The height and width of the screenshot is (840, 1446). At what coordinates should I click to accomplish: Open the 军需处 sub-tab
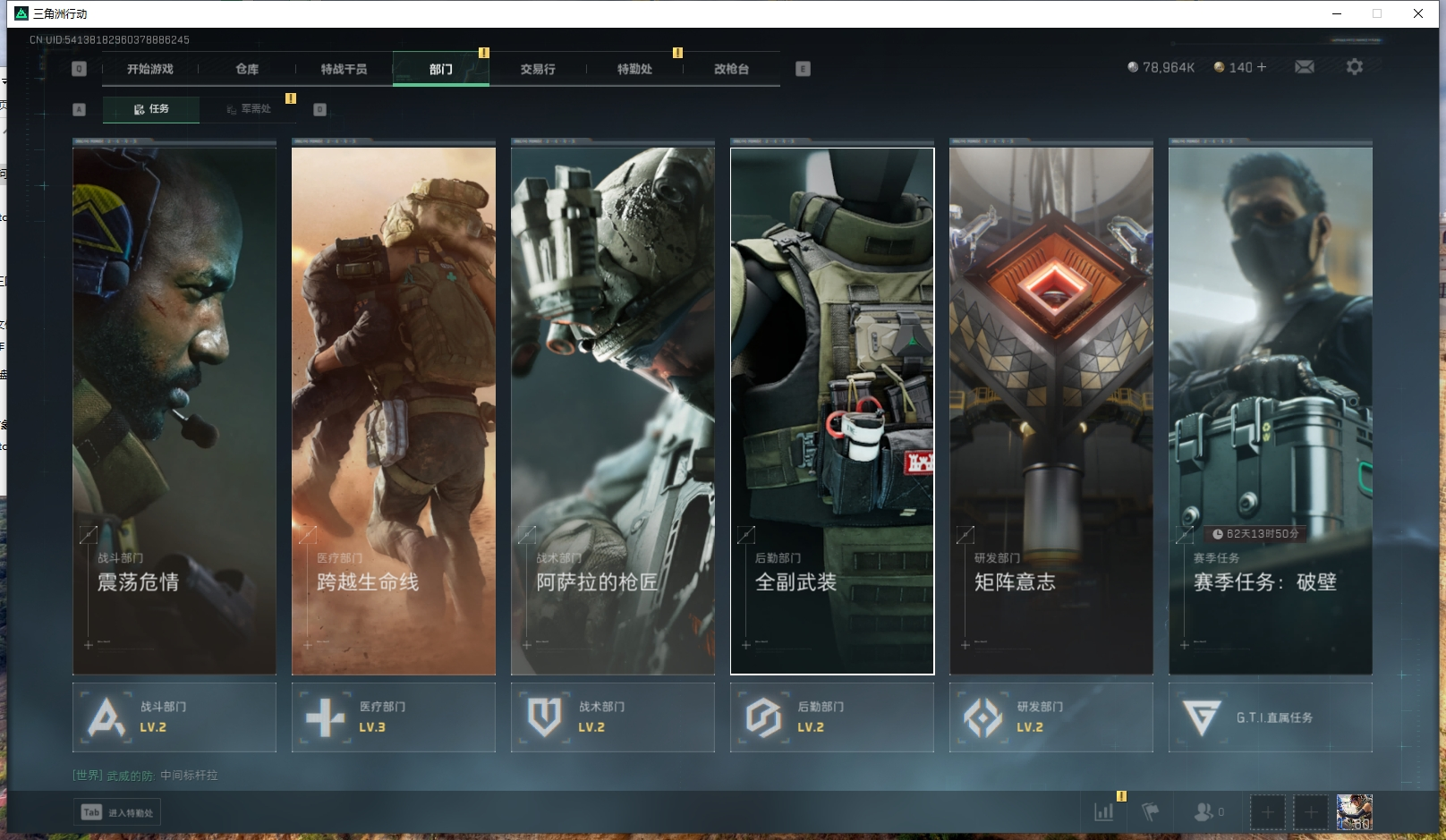click(x=249, y=109)
